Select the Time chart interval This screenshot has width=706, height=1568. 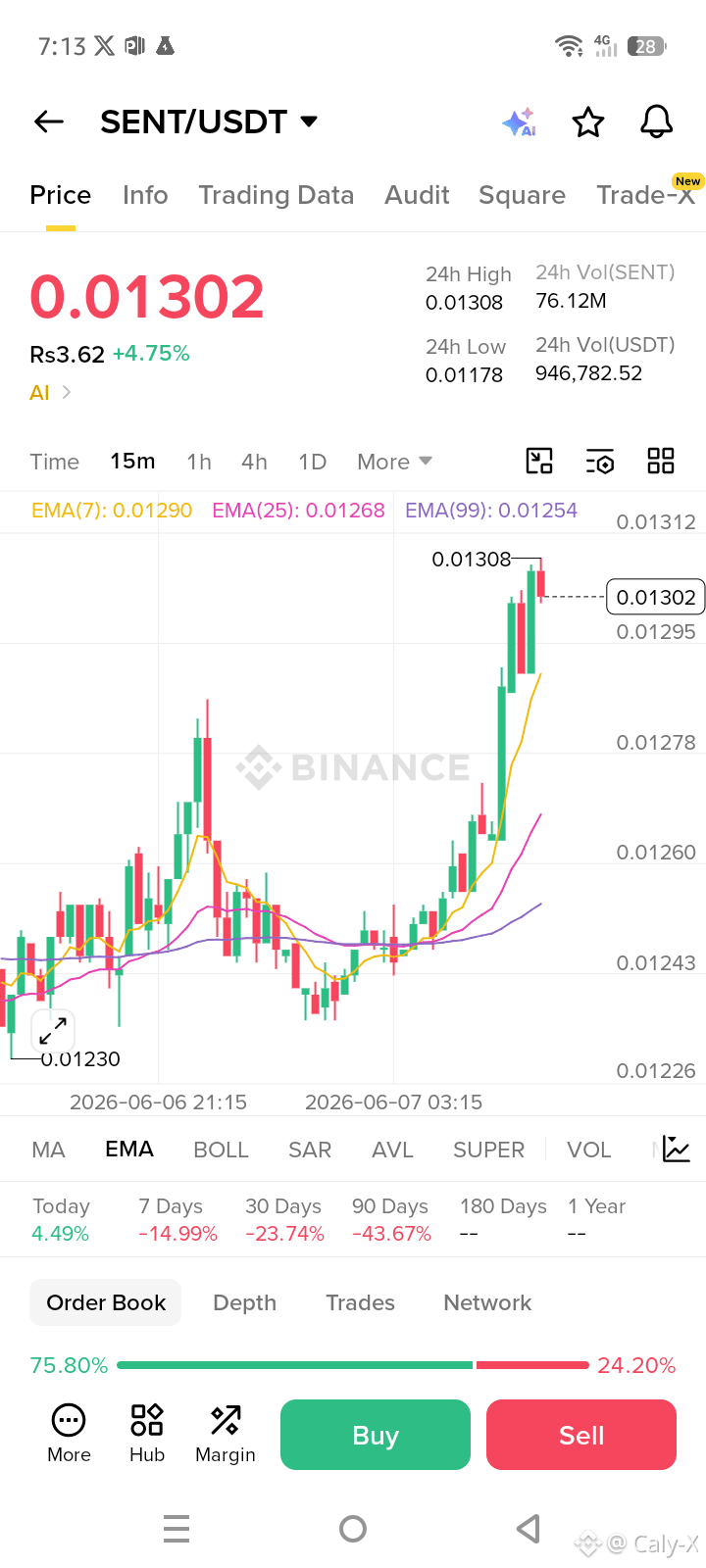pyautogui.click(x=54, y=462)
